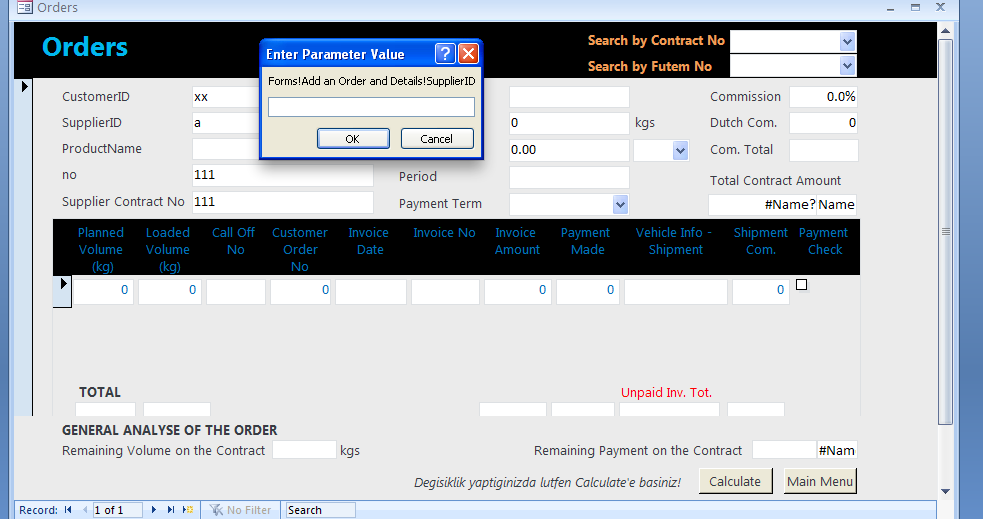
Task: Go to previous record in navigator
Action: point(84,510)
